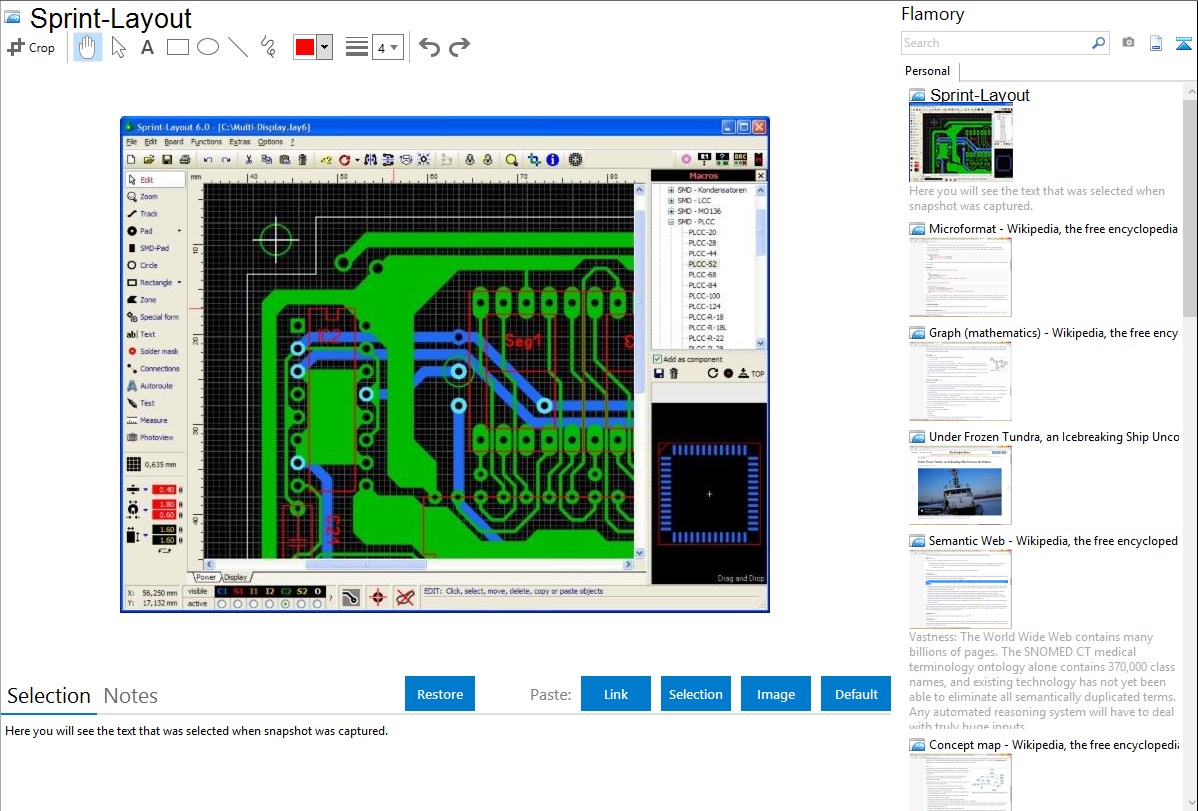Switch to the Notes tab

tap(131, 696)
